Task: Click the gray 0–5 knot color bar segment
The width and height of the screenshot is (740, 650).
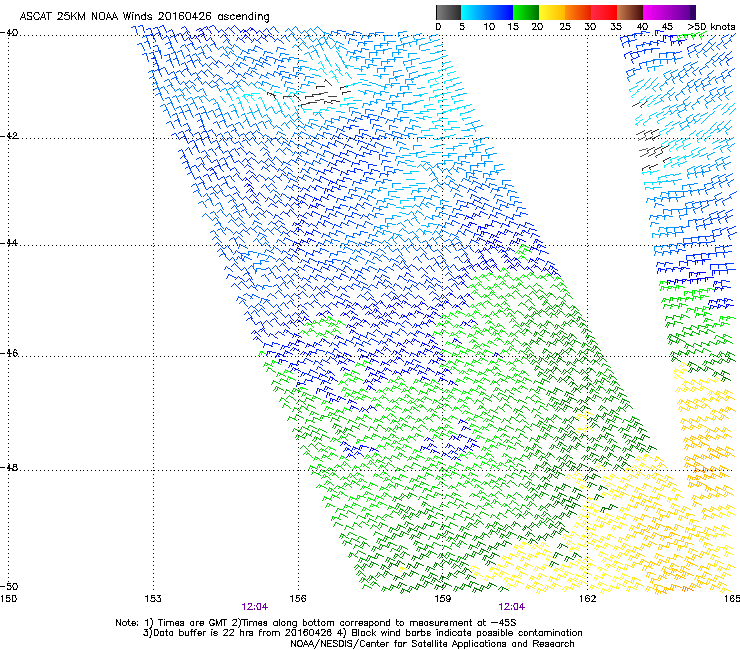Action: pos(448,12)
